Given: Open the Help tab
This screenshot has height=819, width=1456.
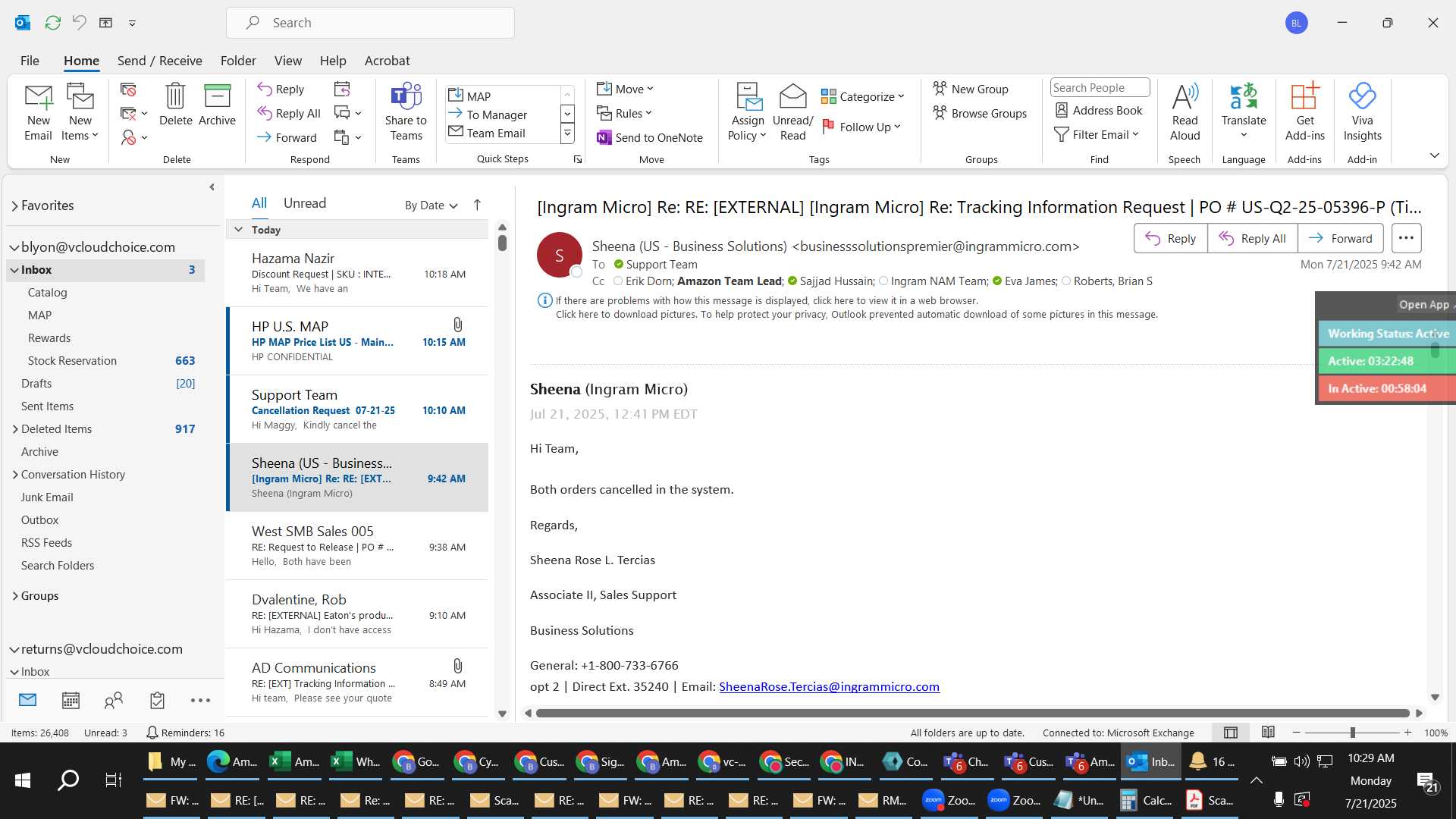Looking at the screenshot, I should coord(332,61).
